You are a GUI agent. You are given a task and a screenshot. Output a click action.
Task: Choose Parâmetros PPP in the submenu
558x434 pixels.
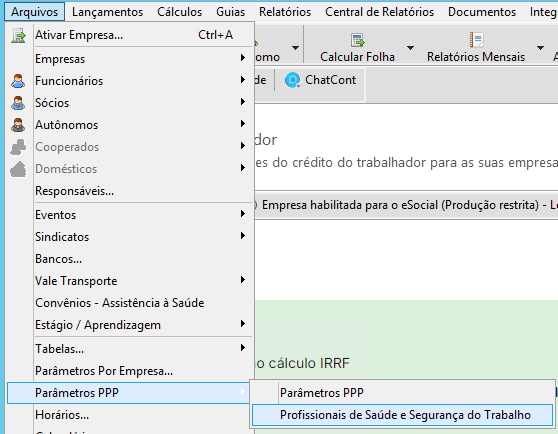(x=402, y=393)
